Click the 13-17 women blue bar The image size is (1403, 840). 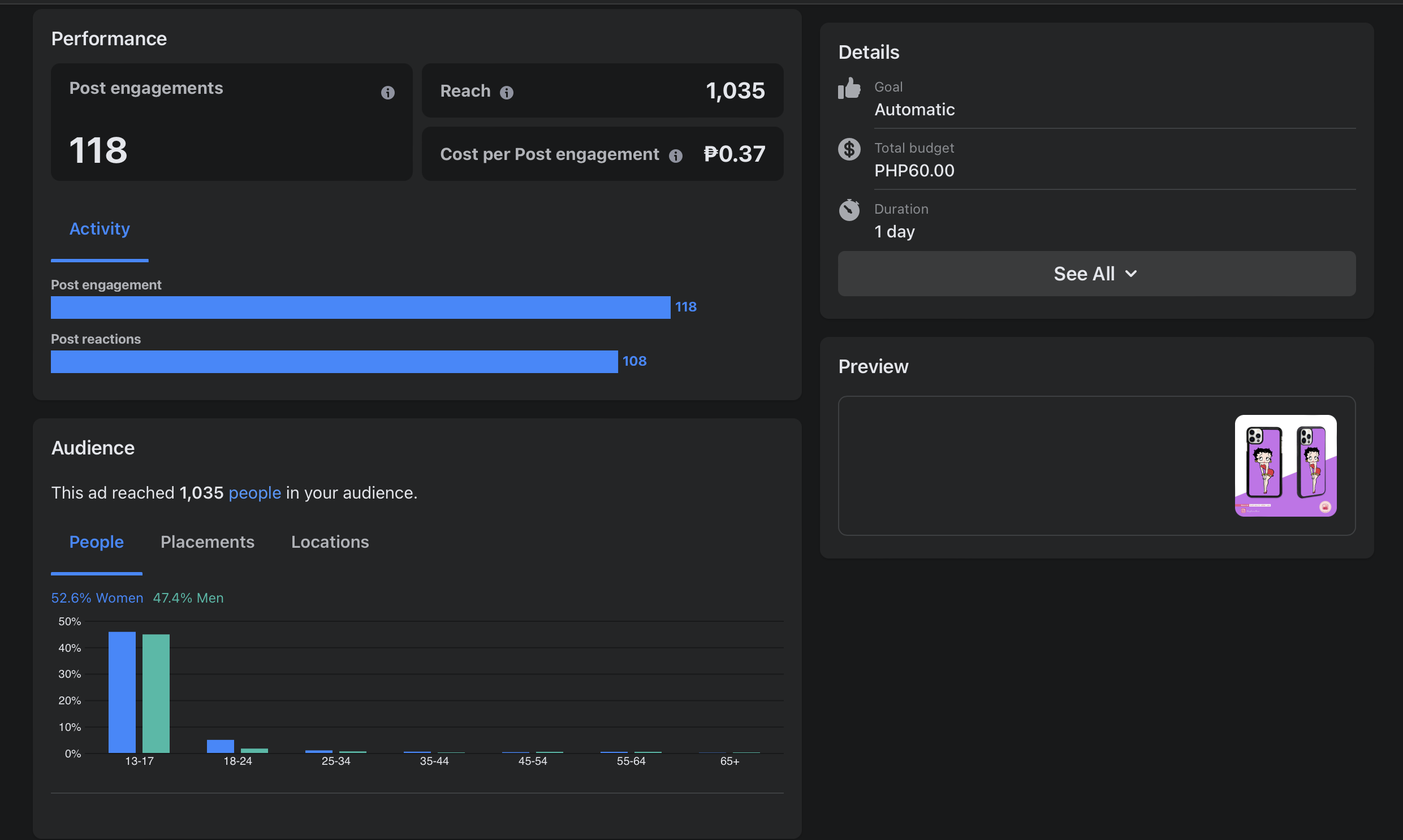122,692
